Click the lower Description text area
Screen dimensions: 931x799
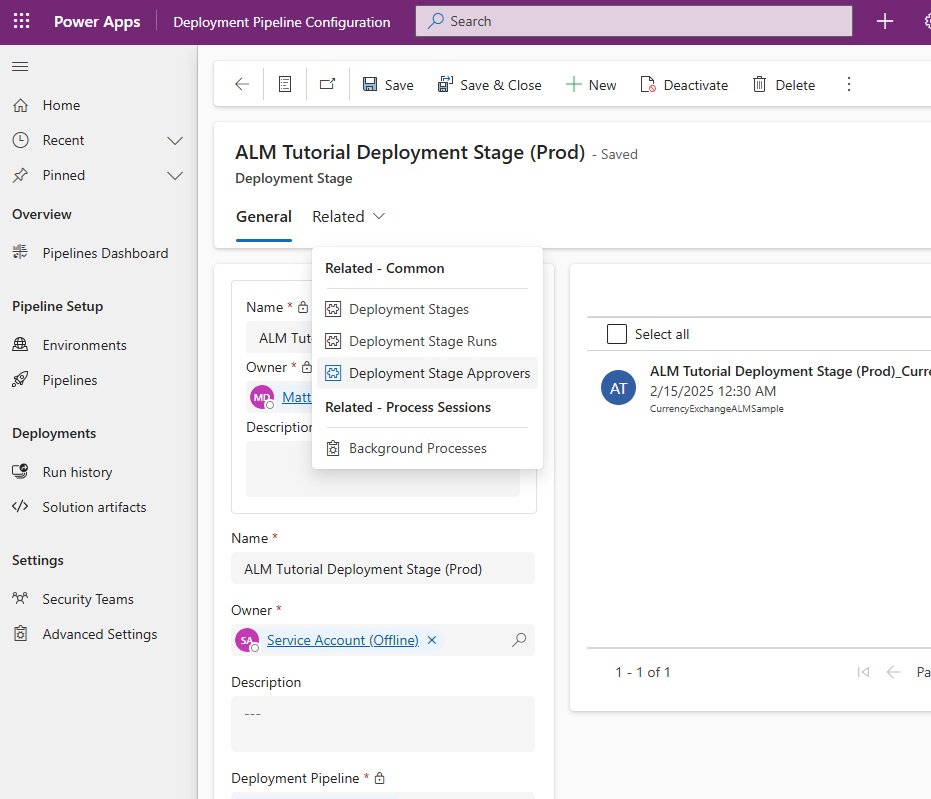pyautogui.click(x=383, y=724)
